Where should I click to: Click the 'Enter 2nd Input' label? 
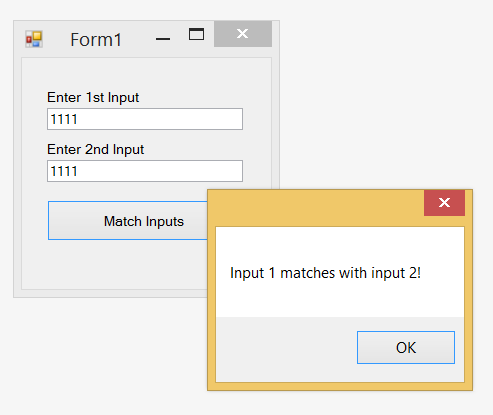[95, 149]
